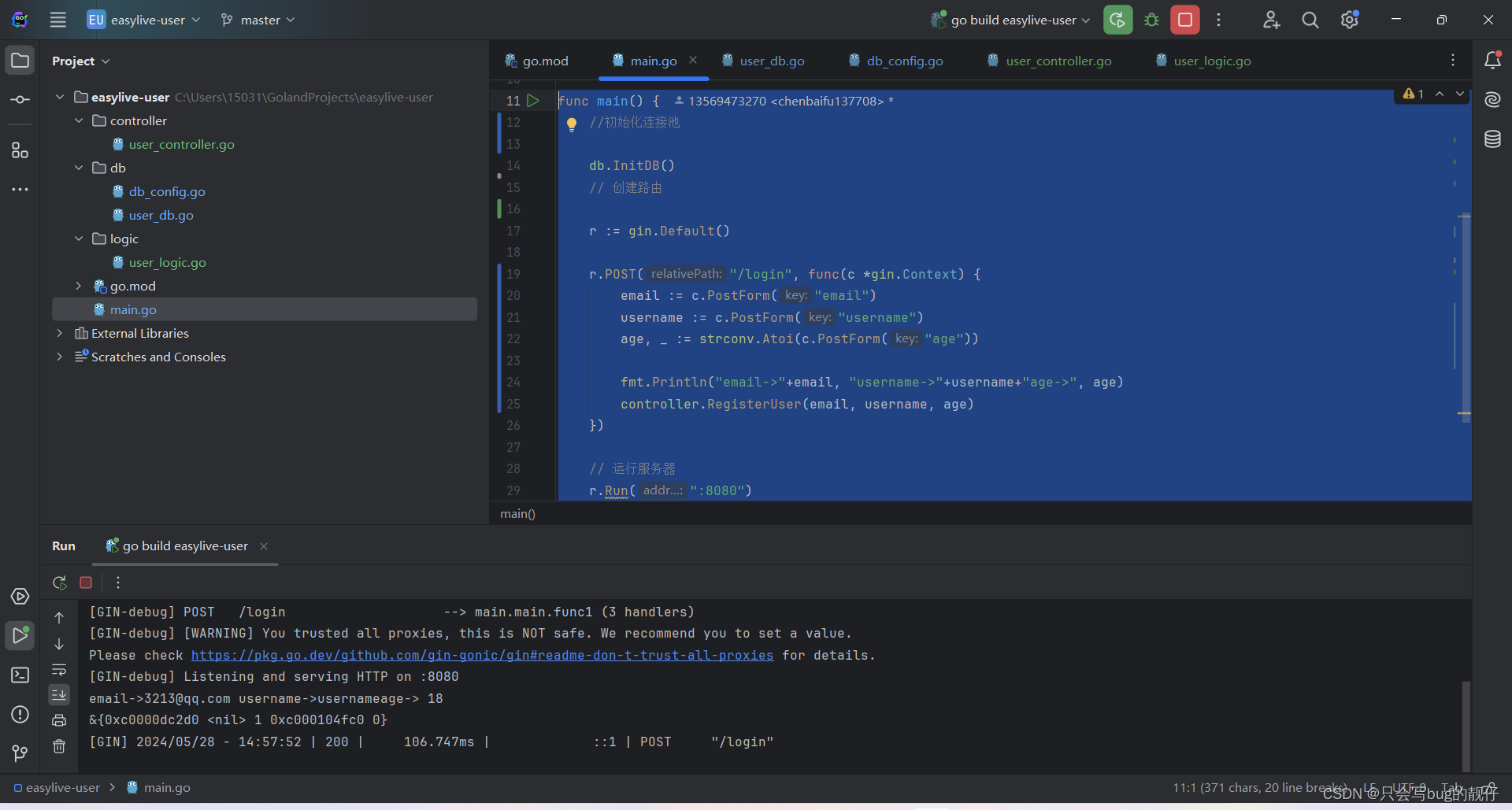Viewport: 1512px width, 810px height.
Task: Rerun go build easylive-user in top toolbar
Action: pyautogui.click(x=1117, y=20)
